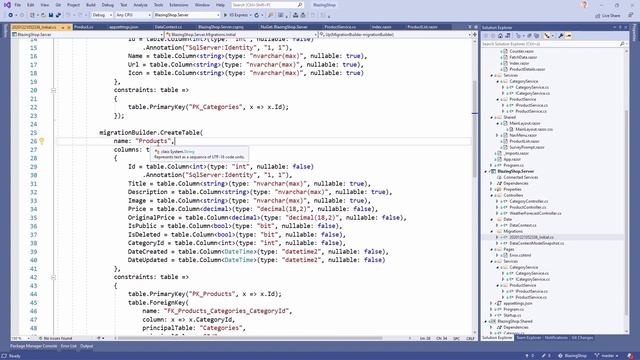
Task: Click the Navigate Backward toolbar icon
Action: click(11, 15)
